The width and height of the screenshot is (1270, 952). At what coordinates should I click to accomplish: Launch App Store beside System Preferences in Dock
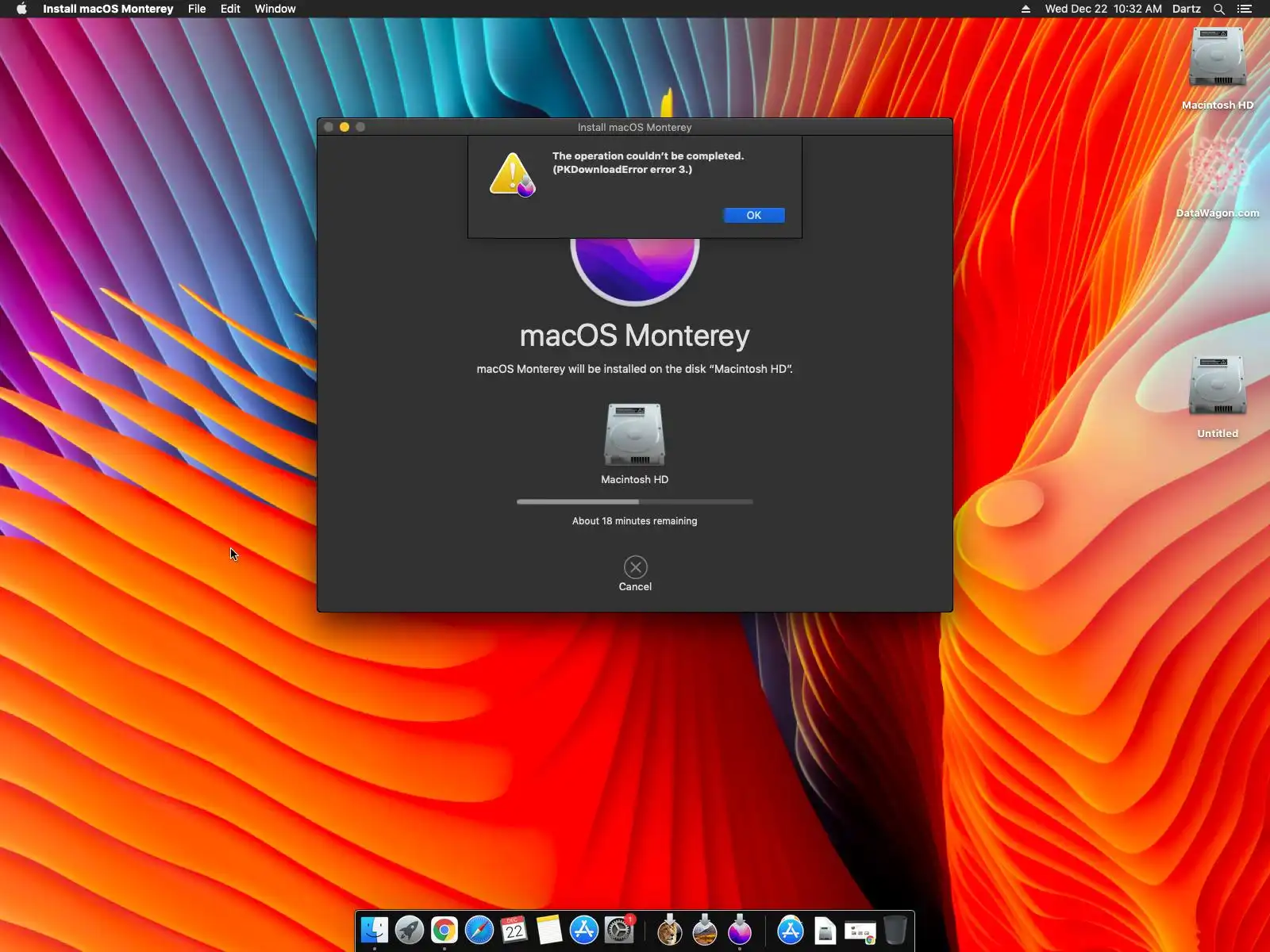(x=584, y=930)
